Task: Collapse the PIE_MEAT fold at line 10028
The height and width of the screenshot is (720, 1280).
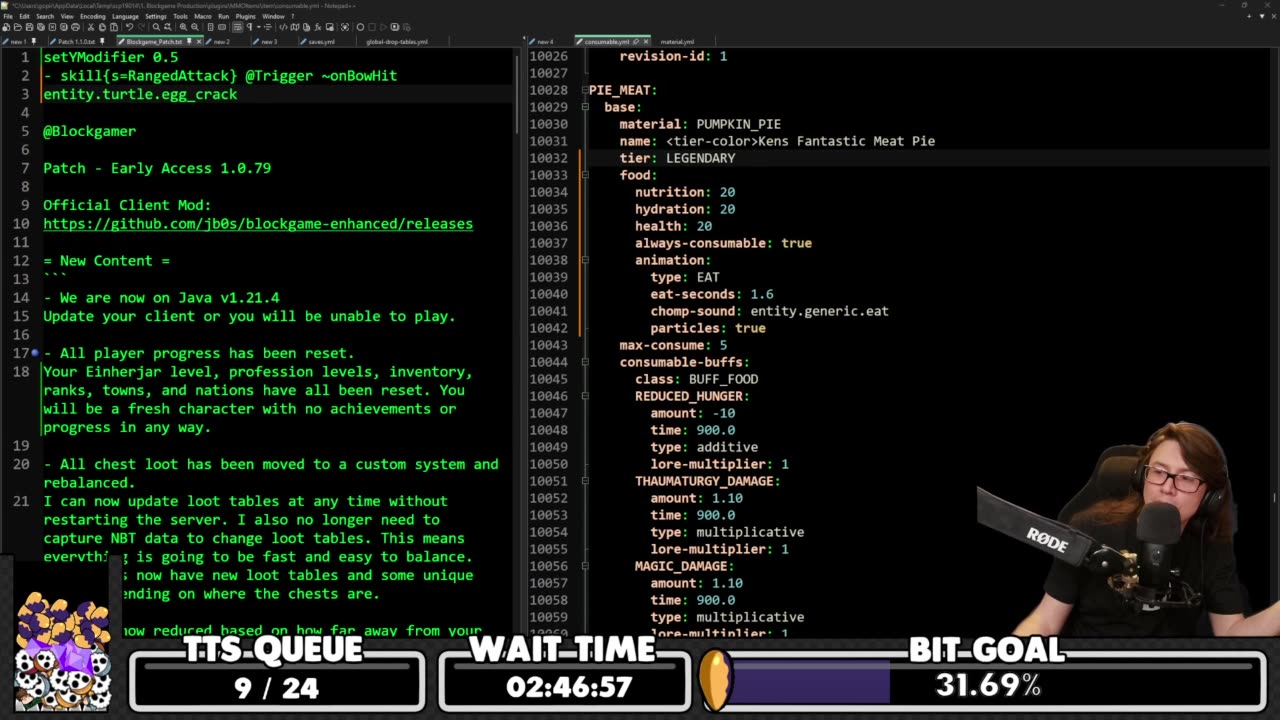Action: (x=584, y=90)
